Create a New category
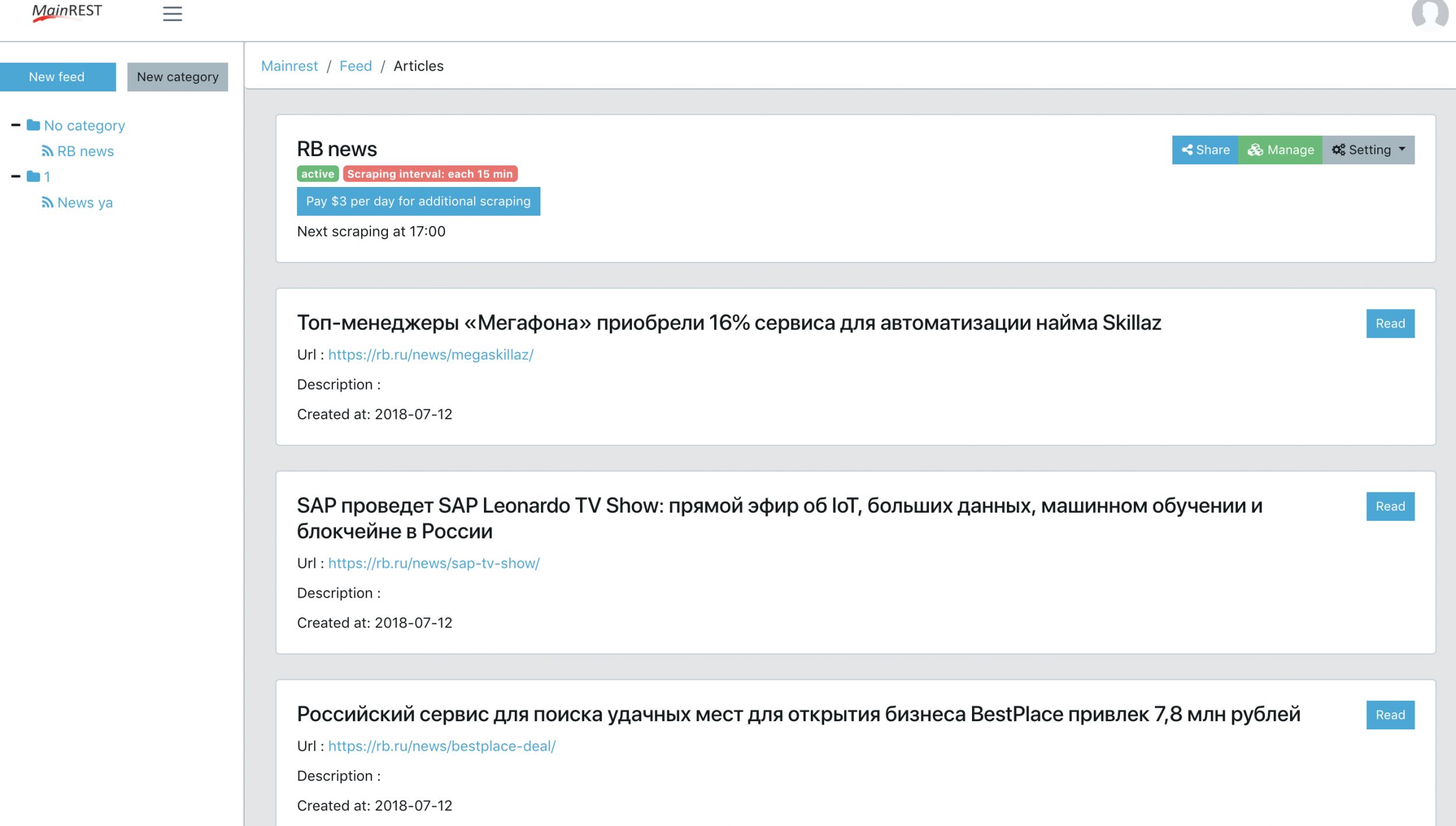This screenshot has width=1456, height=826. (178, 77)
